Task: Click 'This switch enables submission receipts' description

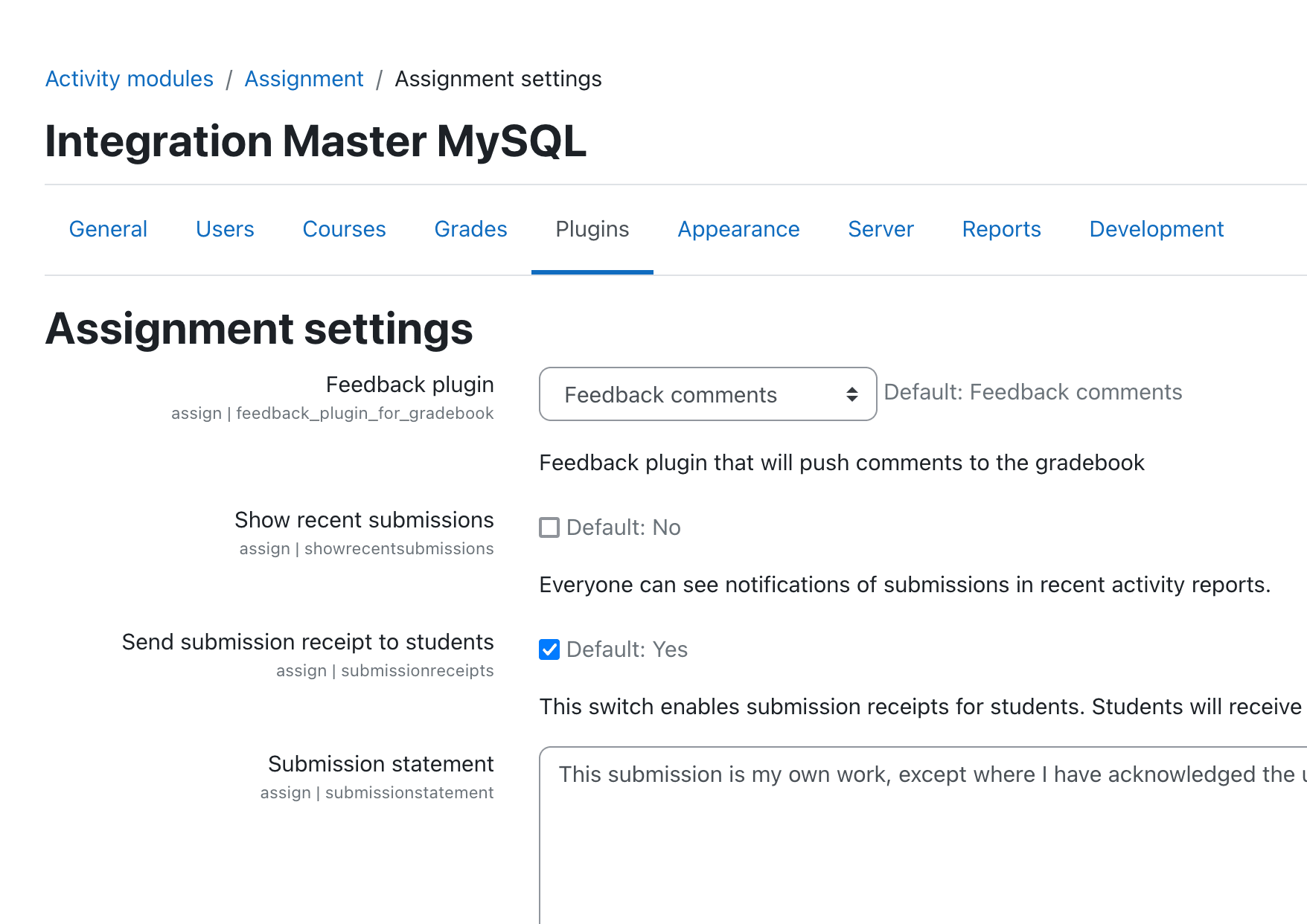Action: coord(920,707)
